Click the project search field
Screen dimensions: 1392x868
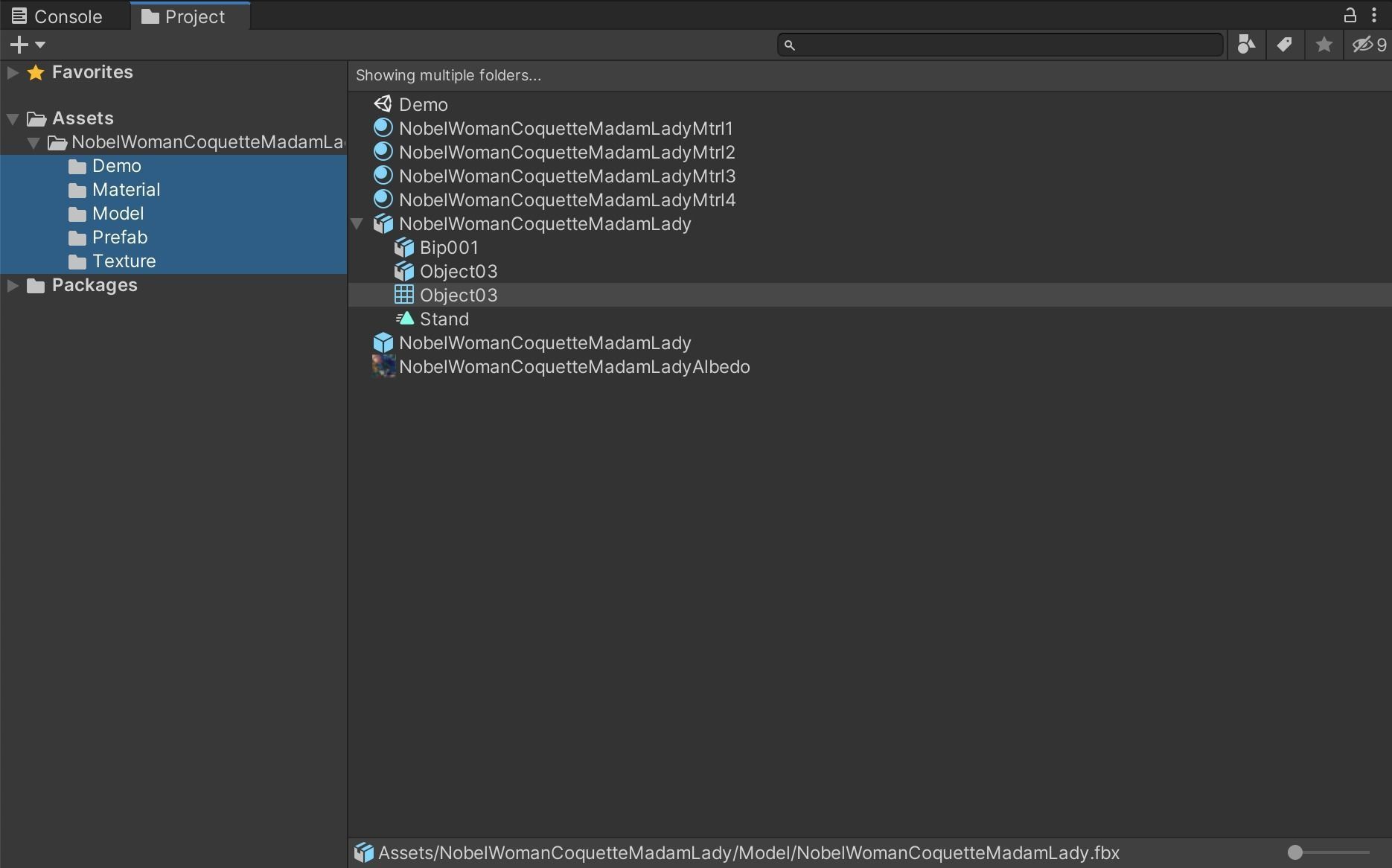point(1000,45)
